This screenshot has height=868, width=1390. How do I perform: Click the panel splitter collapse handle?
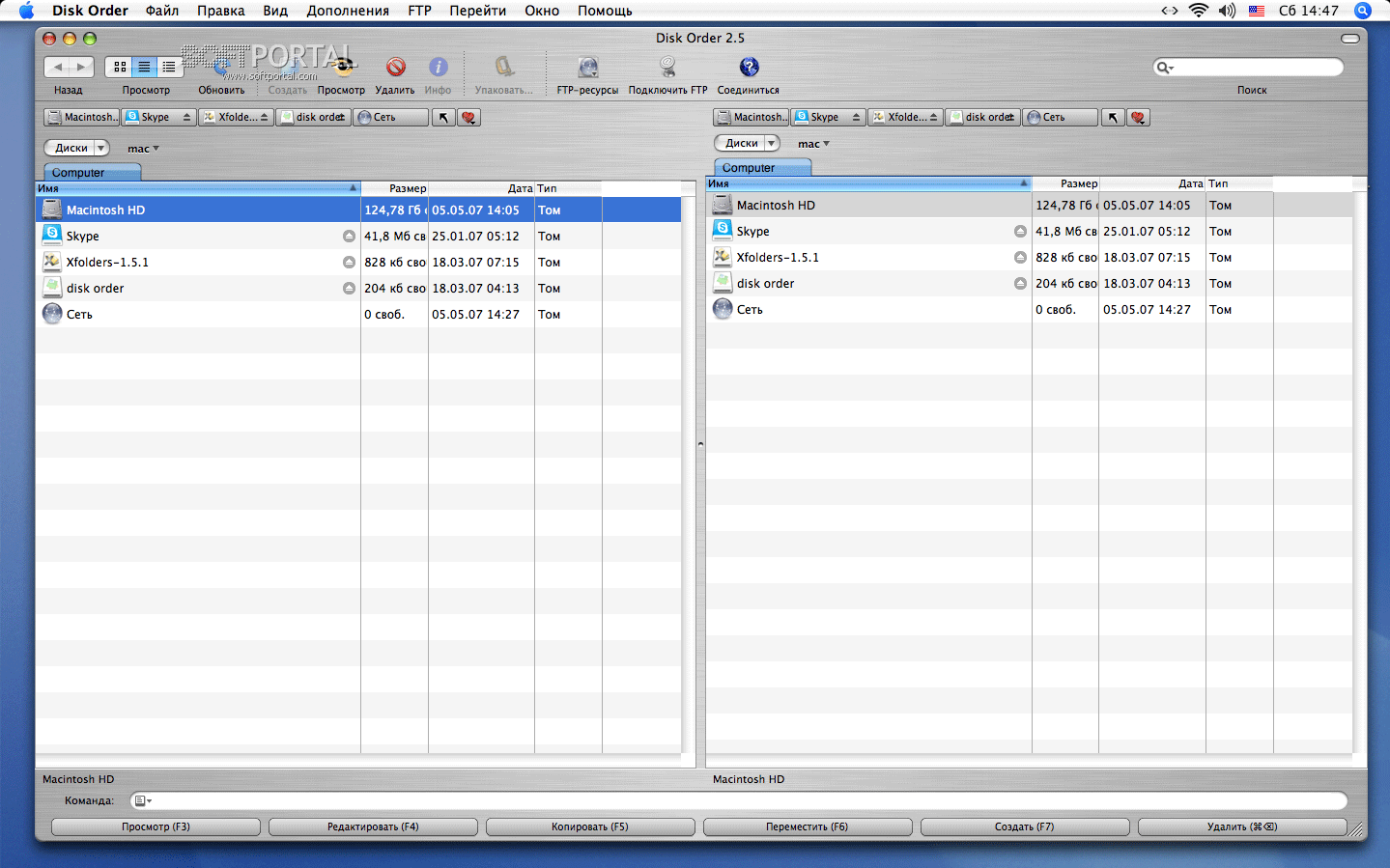pyautogui.click(x=700, y=444)
